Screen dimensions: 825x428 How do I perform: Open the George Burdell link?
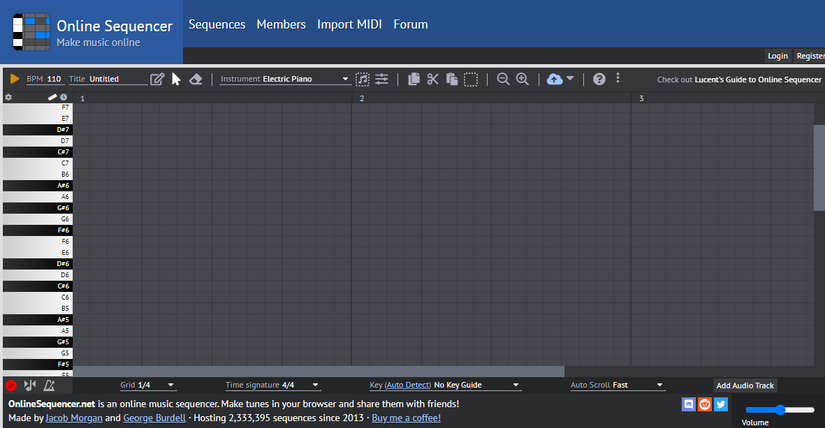point(154,418)
